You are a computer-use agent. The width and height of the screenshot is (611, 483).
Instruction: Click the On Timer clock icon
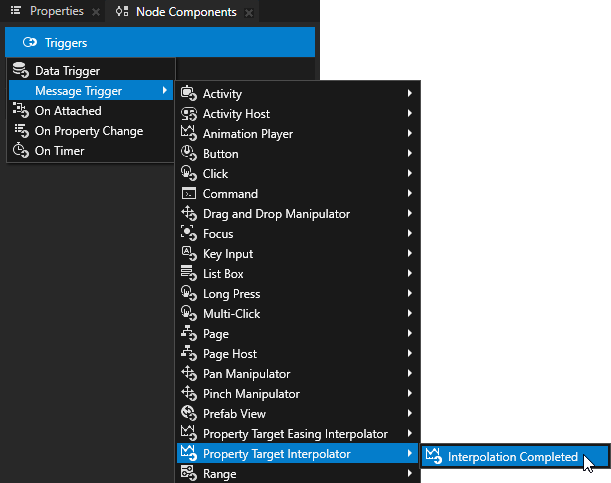click(20, 151)
